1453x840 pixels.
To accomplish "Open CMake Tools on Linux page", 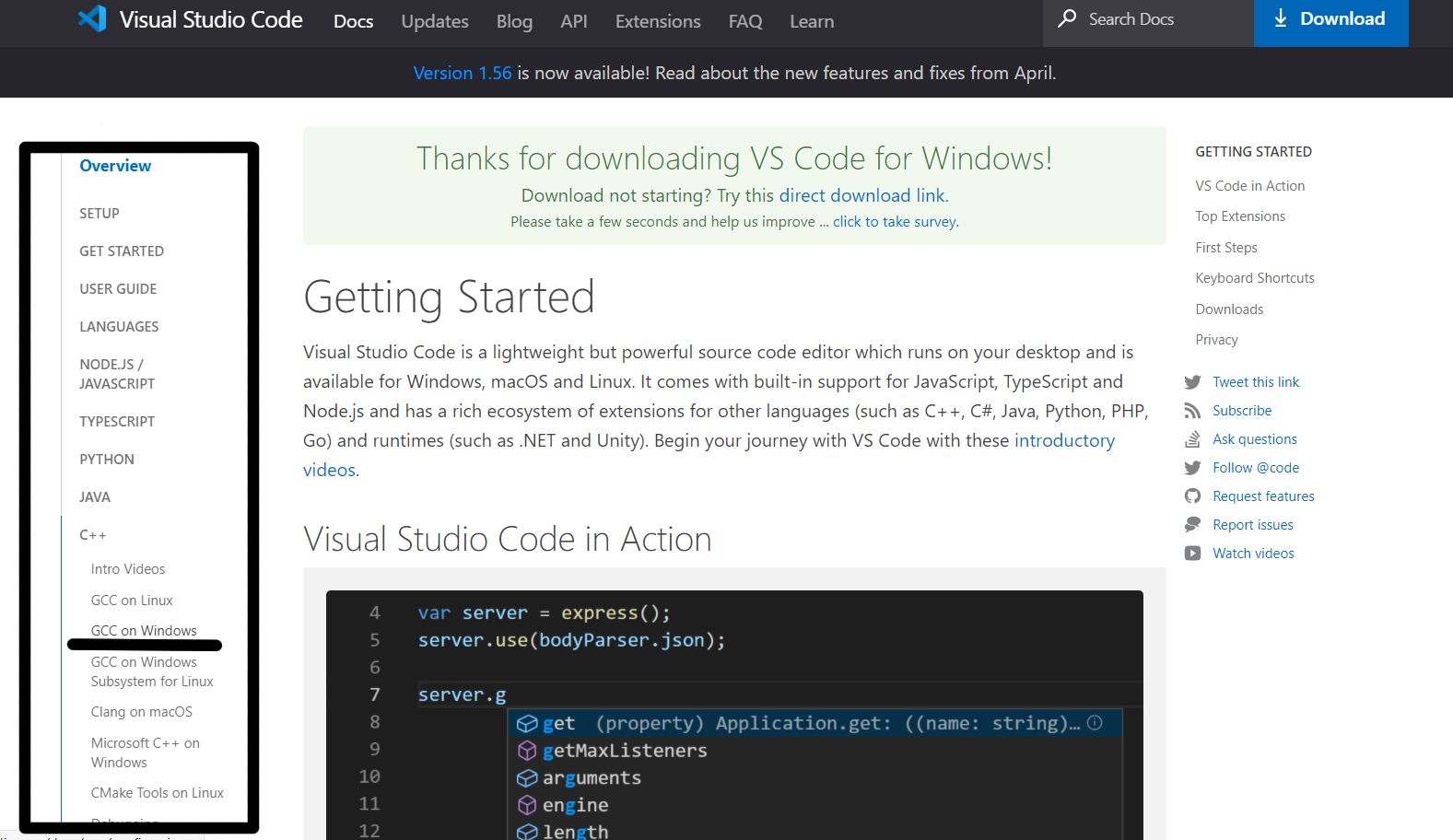I will tap(158, 793).
